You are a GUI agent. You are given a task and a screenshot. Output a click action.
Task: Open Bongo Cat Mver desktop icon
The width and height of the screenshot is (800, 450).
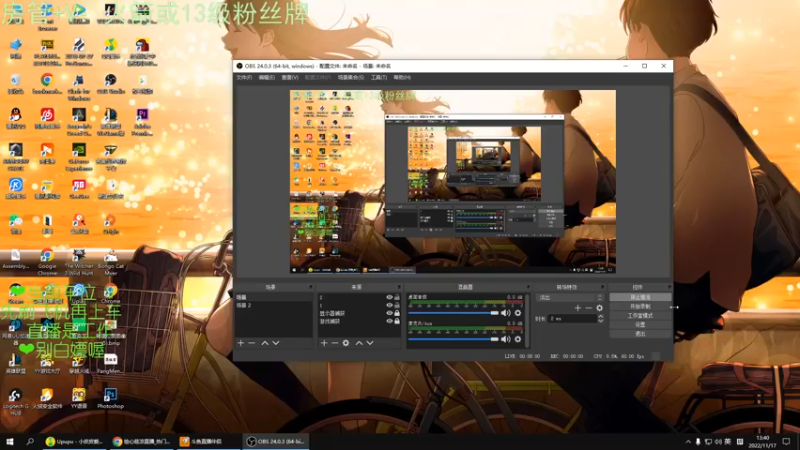[110, 262]
